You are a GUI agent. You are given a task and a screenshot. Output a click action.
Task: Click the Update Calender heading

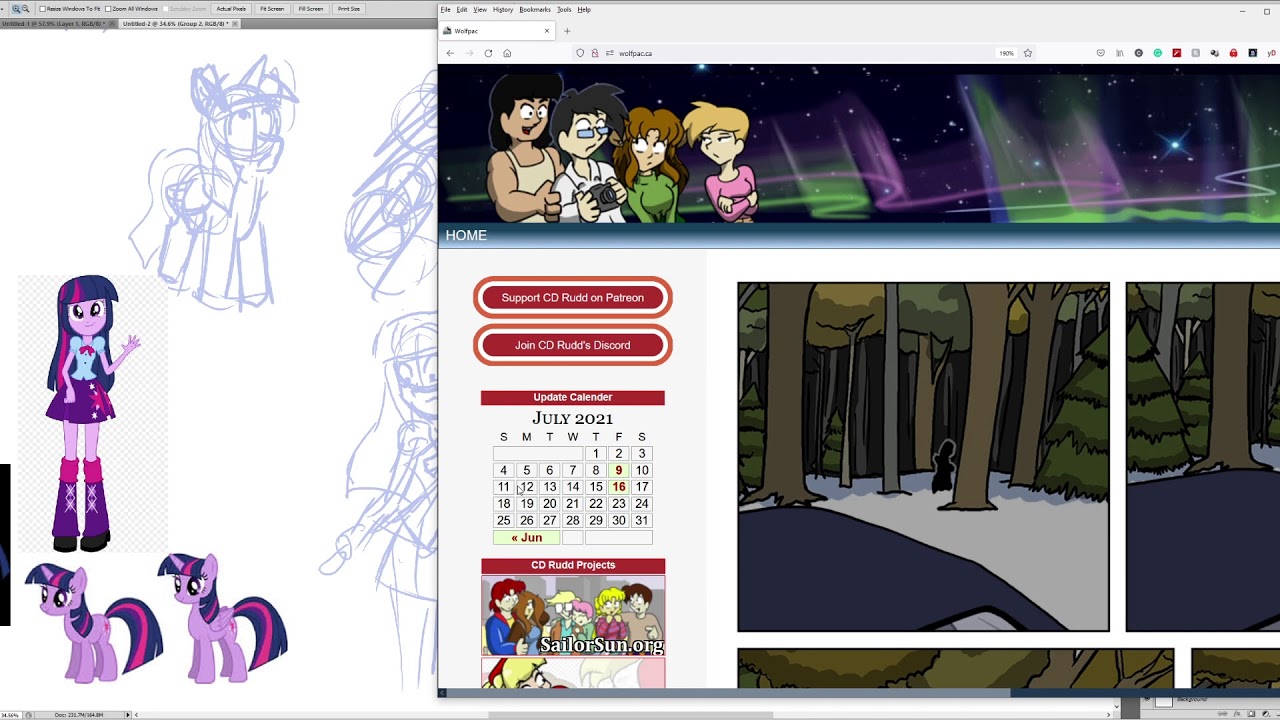coord(573,397)
